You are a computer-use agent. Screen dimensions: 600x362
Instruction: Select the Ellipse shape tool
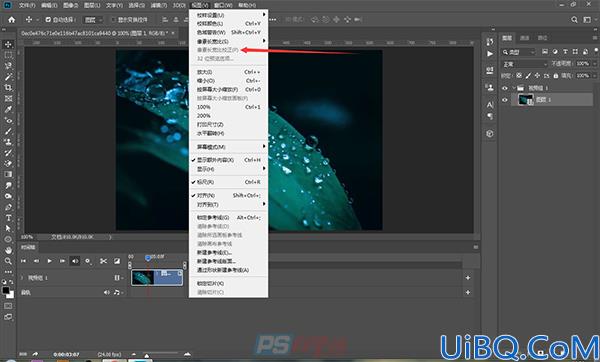point(8,239)
